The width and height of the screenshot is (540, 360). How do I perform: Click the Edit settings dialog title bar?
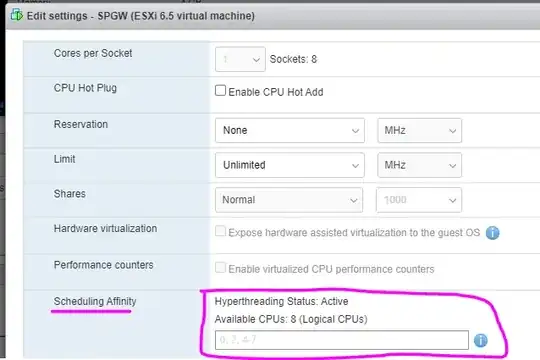(x=273, y=16)
